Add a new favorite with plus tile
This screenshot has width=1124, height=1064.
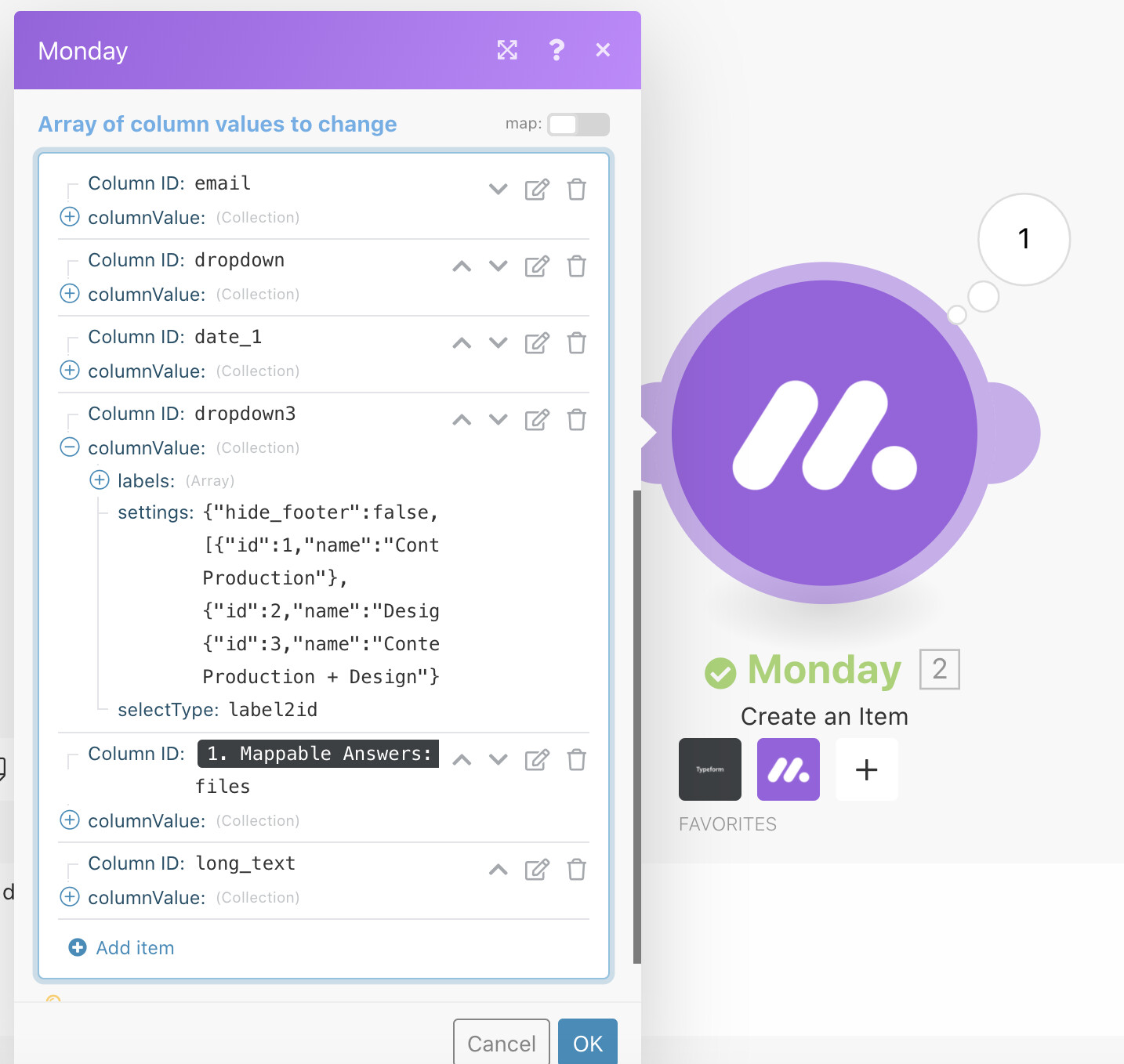[867, 769]
